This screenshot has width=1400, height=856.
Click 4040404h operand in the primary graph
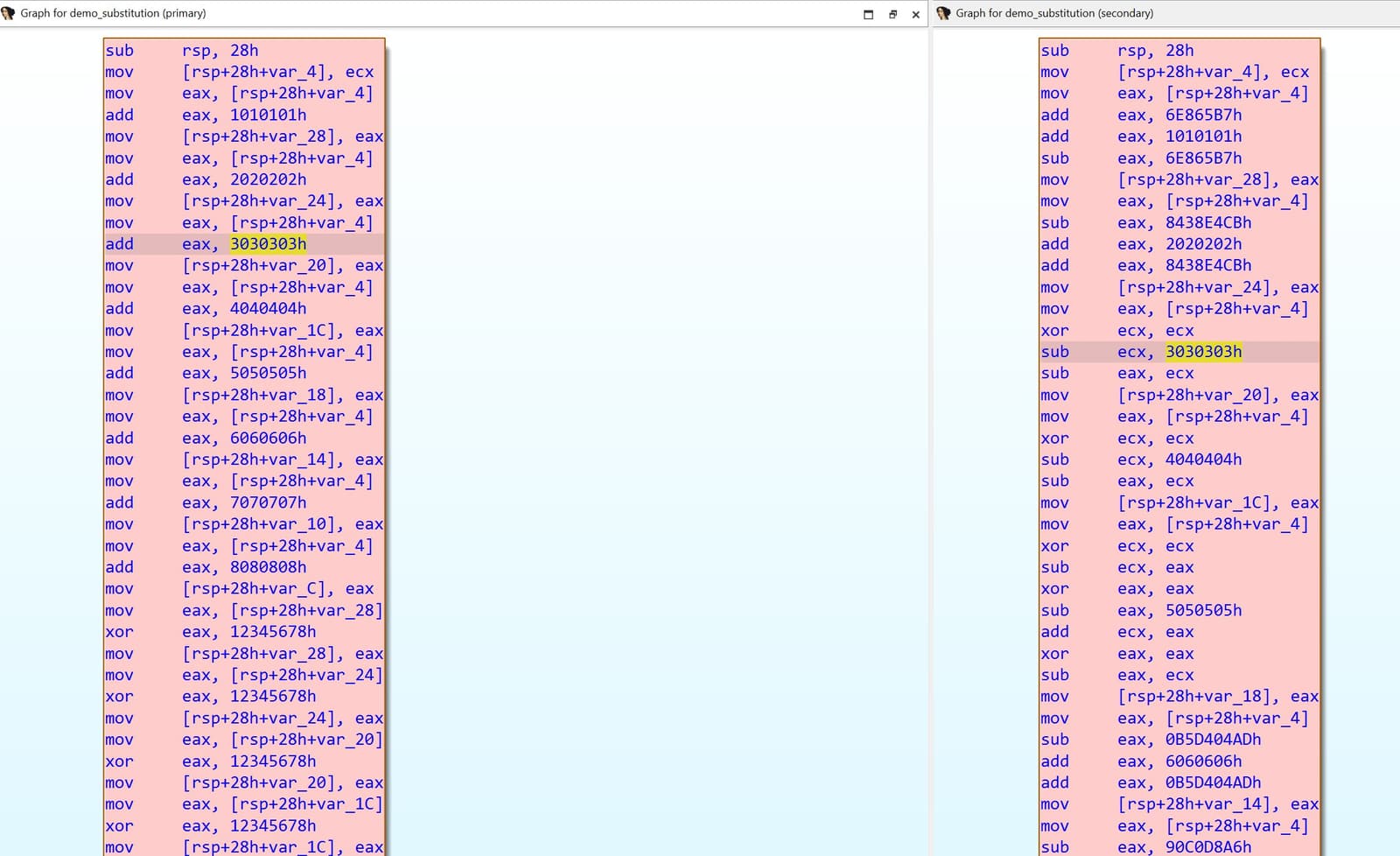click(269, 308)
